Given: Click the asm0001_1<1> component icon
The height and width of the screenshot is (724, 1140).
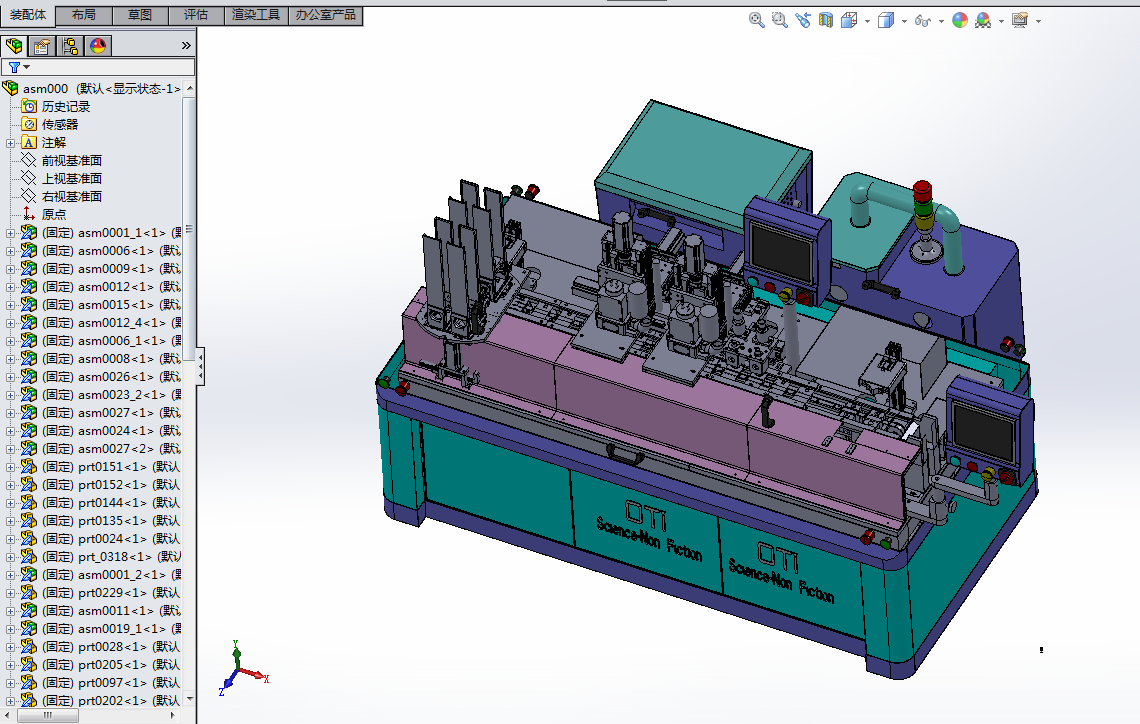Looking at the screenshot, I should pyautogui.click(x=29, y=233).
